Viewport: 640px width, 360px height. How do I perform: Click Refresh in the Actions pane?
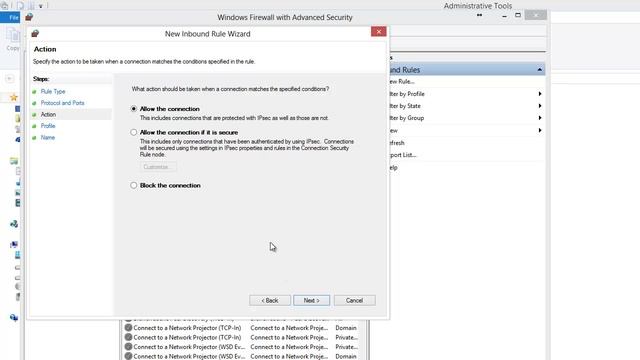[397, 143]
